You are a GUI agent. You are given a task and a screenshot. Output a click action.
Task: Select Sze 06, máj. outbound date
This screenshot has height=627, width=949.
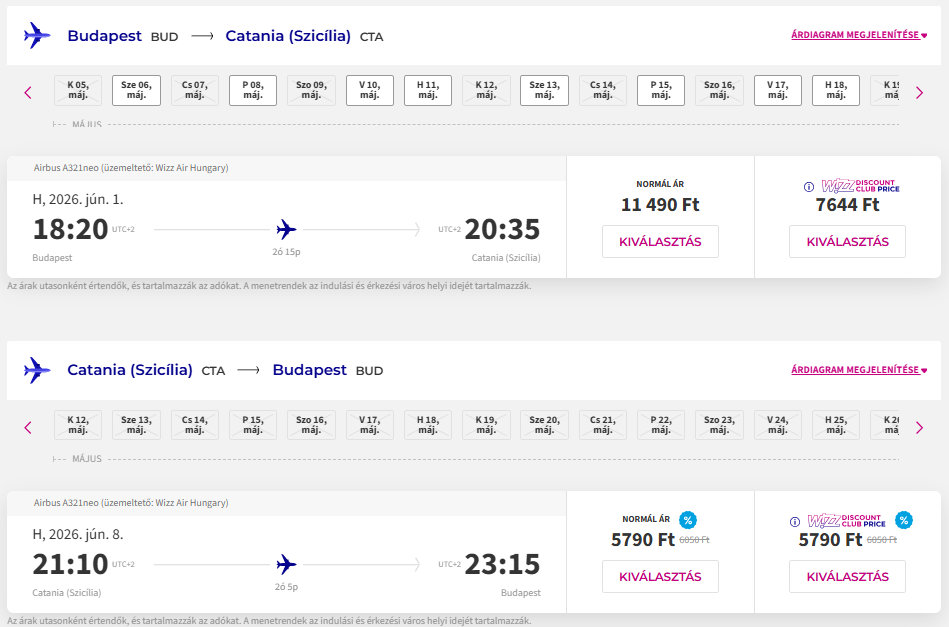[x=136, y=90]
